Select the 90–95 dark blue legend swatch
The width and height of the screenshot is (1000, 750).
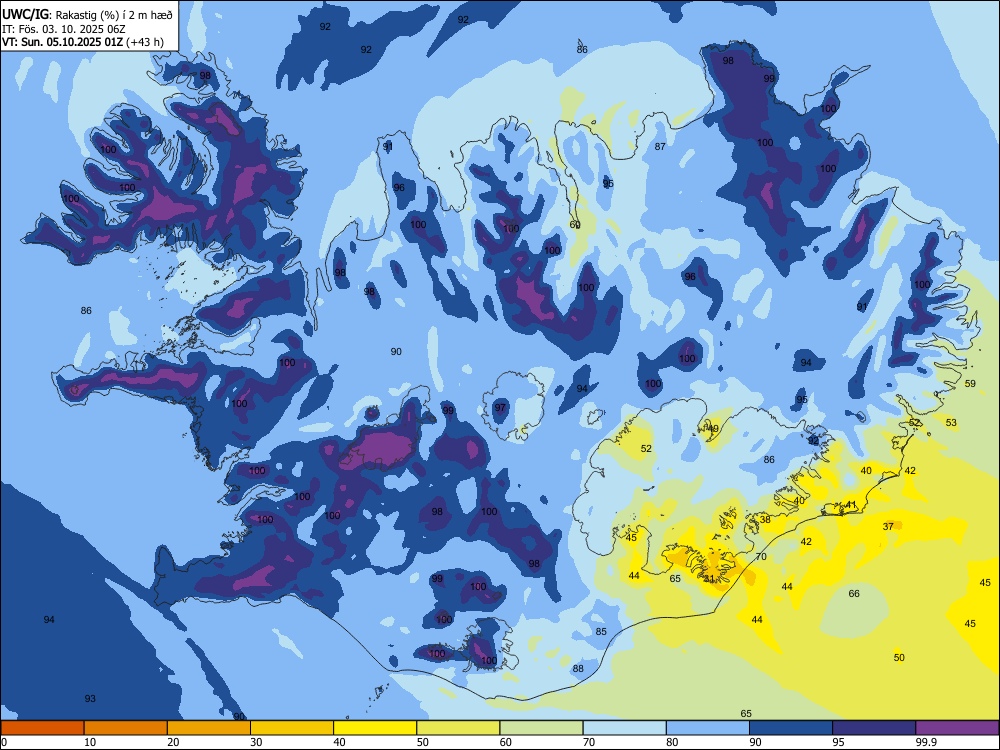point(791,728)
